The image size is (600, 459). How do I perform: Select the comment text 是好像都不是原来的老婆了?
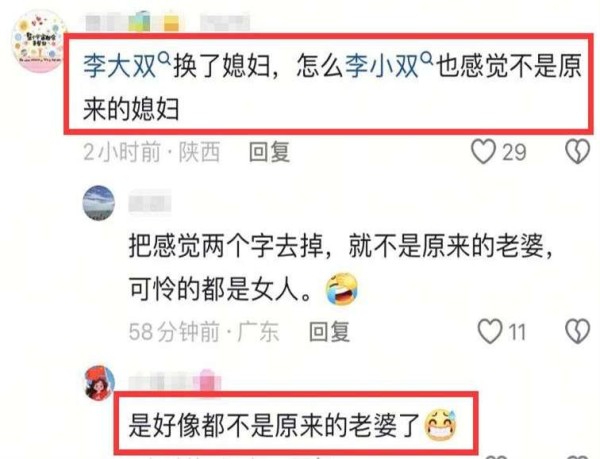pos(275,426)
